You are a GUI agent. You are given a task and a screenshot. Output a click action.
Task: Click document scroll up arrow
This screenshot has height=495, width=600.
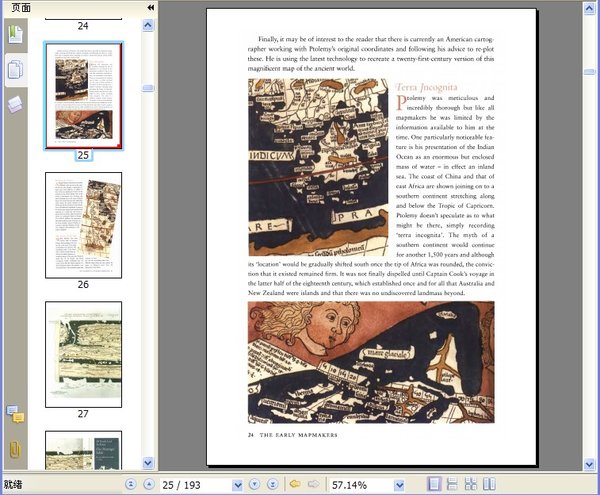[x=589, y=8]
